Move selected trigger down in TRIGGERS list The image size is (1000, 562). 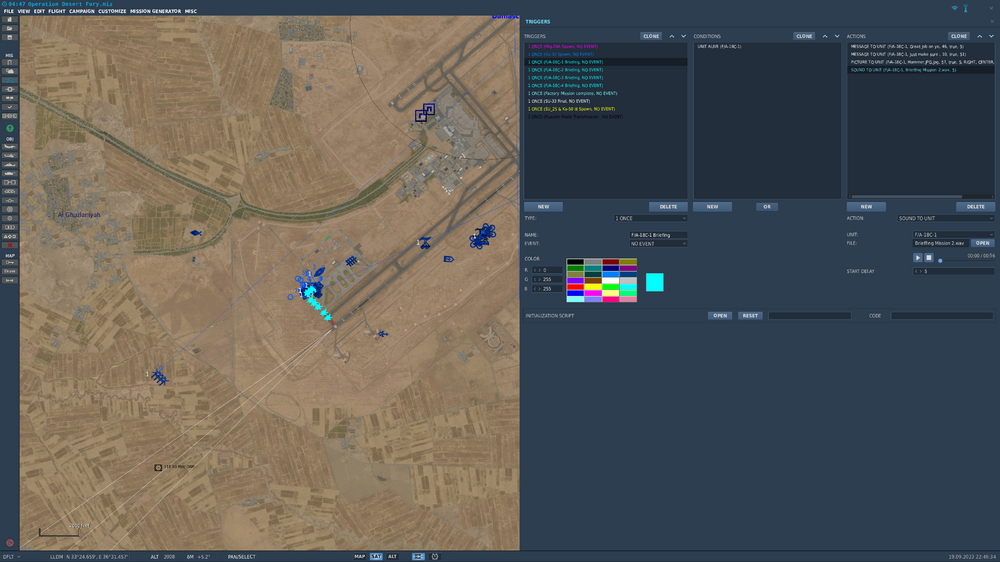click(684, 36)
